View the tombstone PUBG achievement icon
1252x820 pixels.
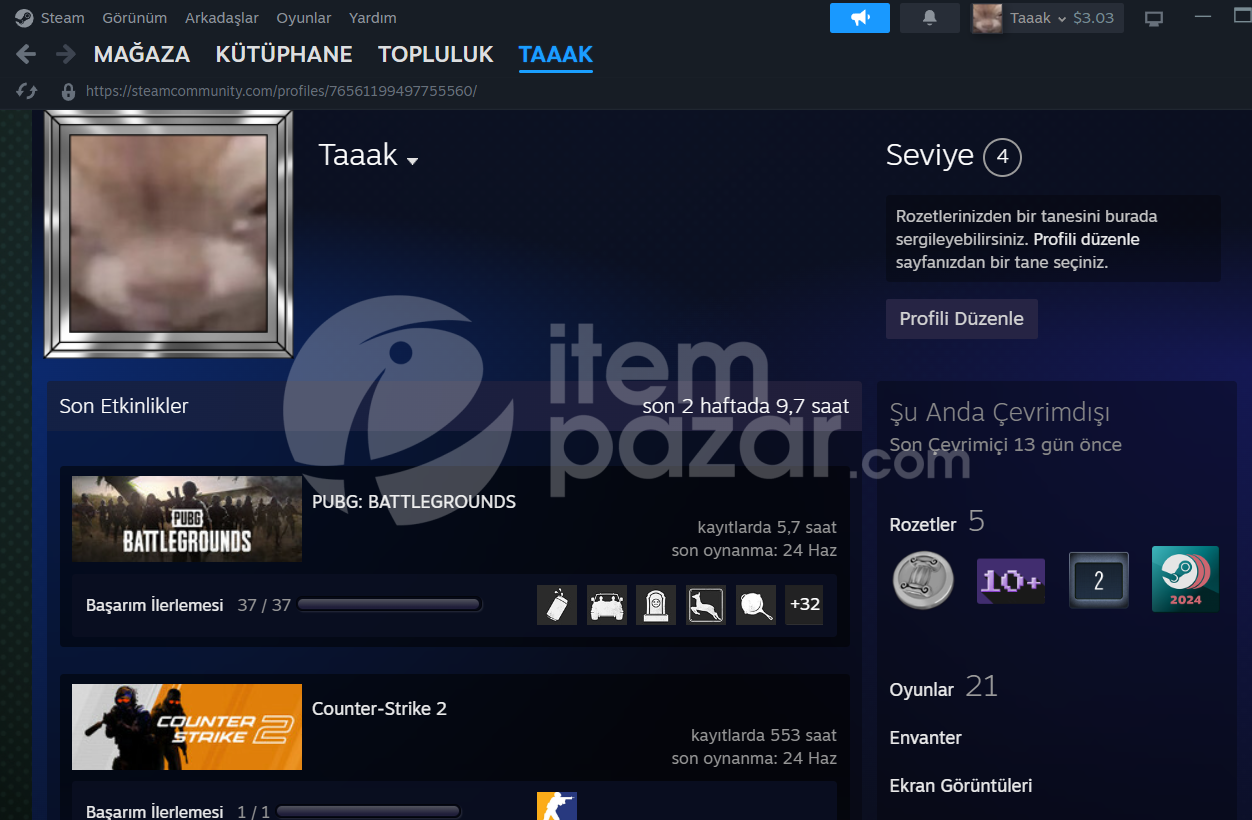(656, 605)
